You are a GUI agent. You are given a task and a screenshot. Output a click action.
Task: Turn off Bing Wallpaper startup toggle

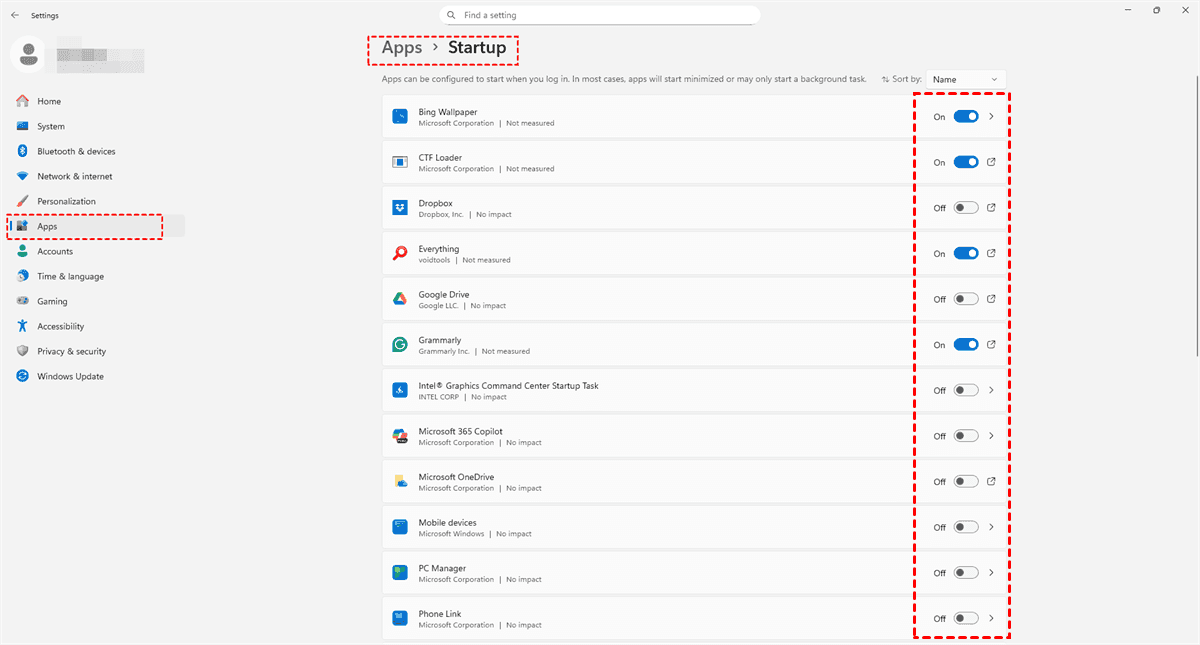tap(965, 117)
